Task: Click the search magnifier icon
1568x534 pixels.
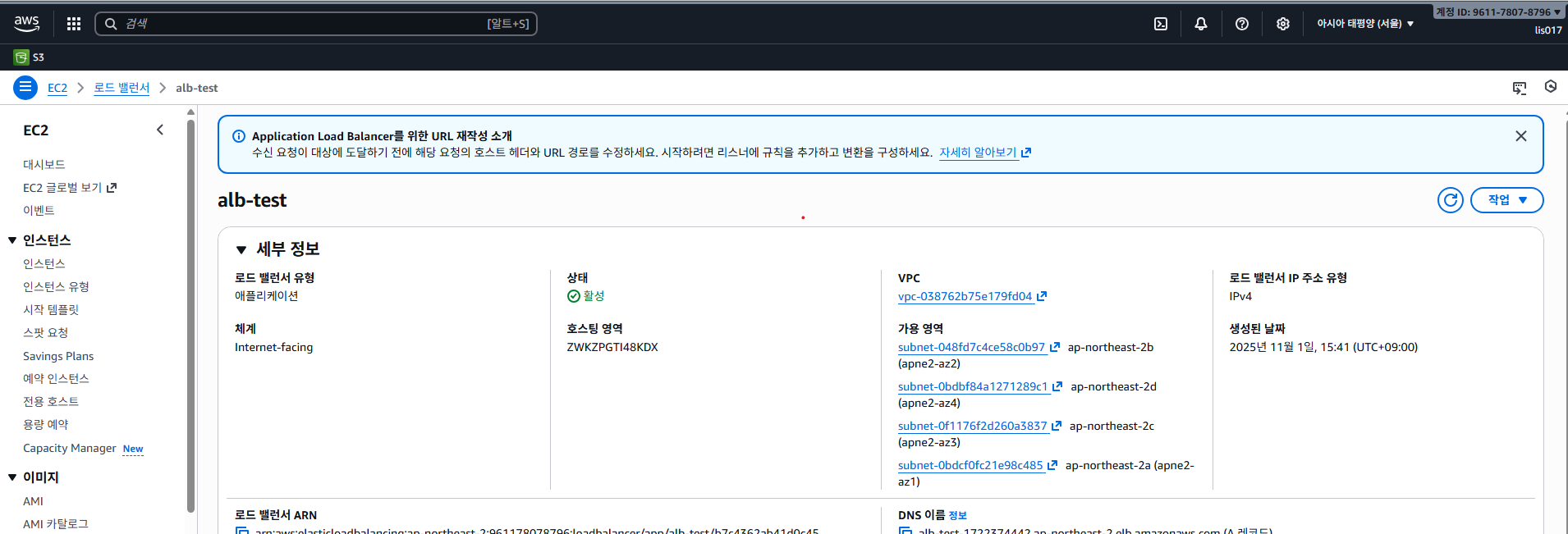Action: point(111,24)
